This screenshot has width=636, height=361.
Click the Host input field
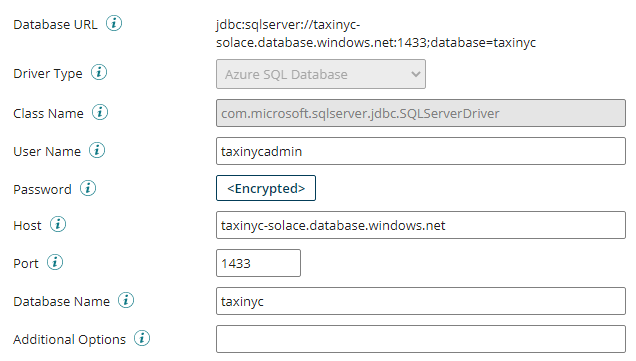[x=421, y=225]
